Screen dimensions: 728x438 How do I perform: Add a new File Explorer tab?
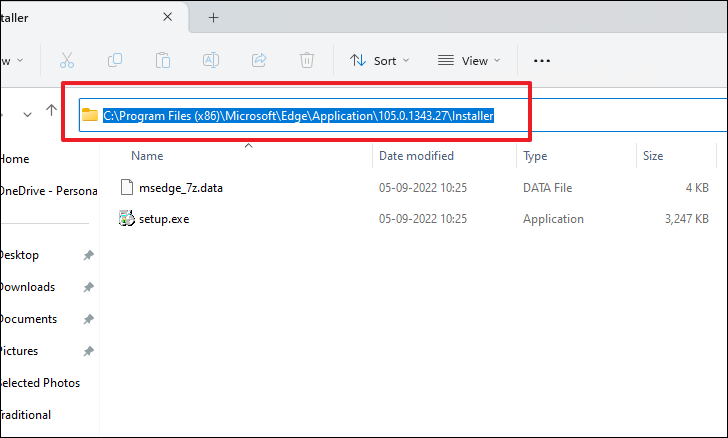213,18
